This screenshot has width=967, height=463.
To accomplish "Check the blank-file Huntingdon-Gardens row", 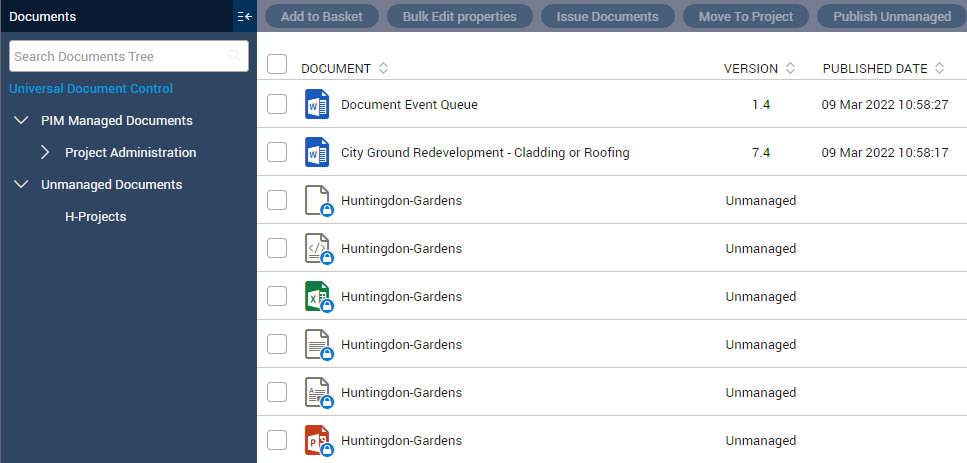I will pos(277,200).
